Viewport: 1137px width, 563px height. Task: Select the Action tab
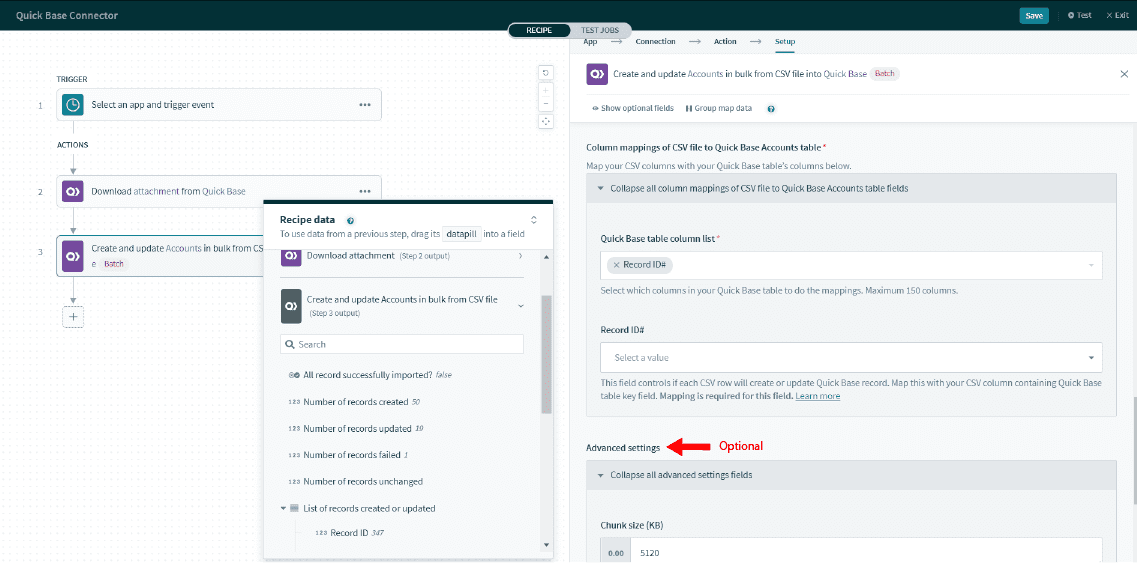[725, 41]
